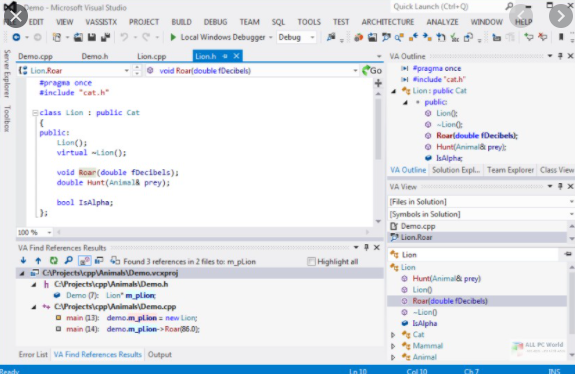Pin the VA Find References Results panel
Image resolution: width=575 pixels, height=374 pixels.
366,248
